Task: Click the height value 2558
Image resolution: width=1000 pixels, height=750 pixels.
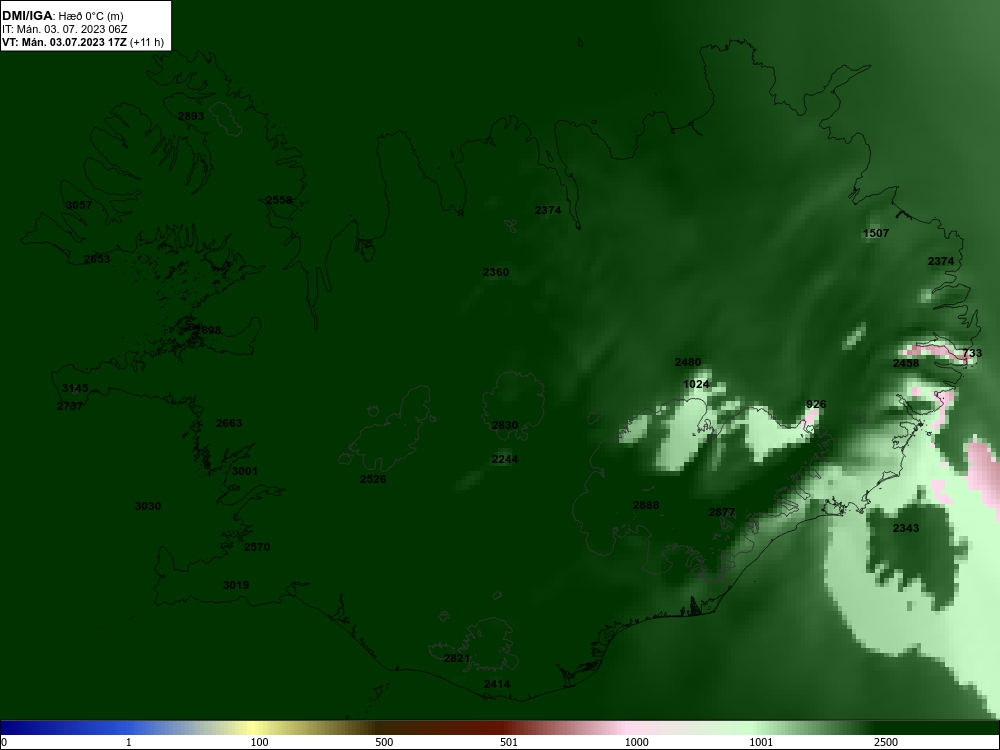Action: [x=279, y=200]
